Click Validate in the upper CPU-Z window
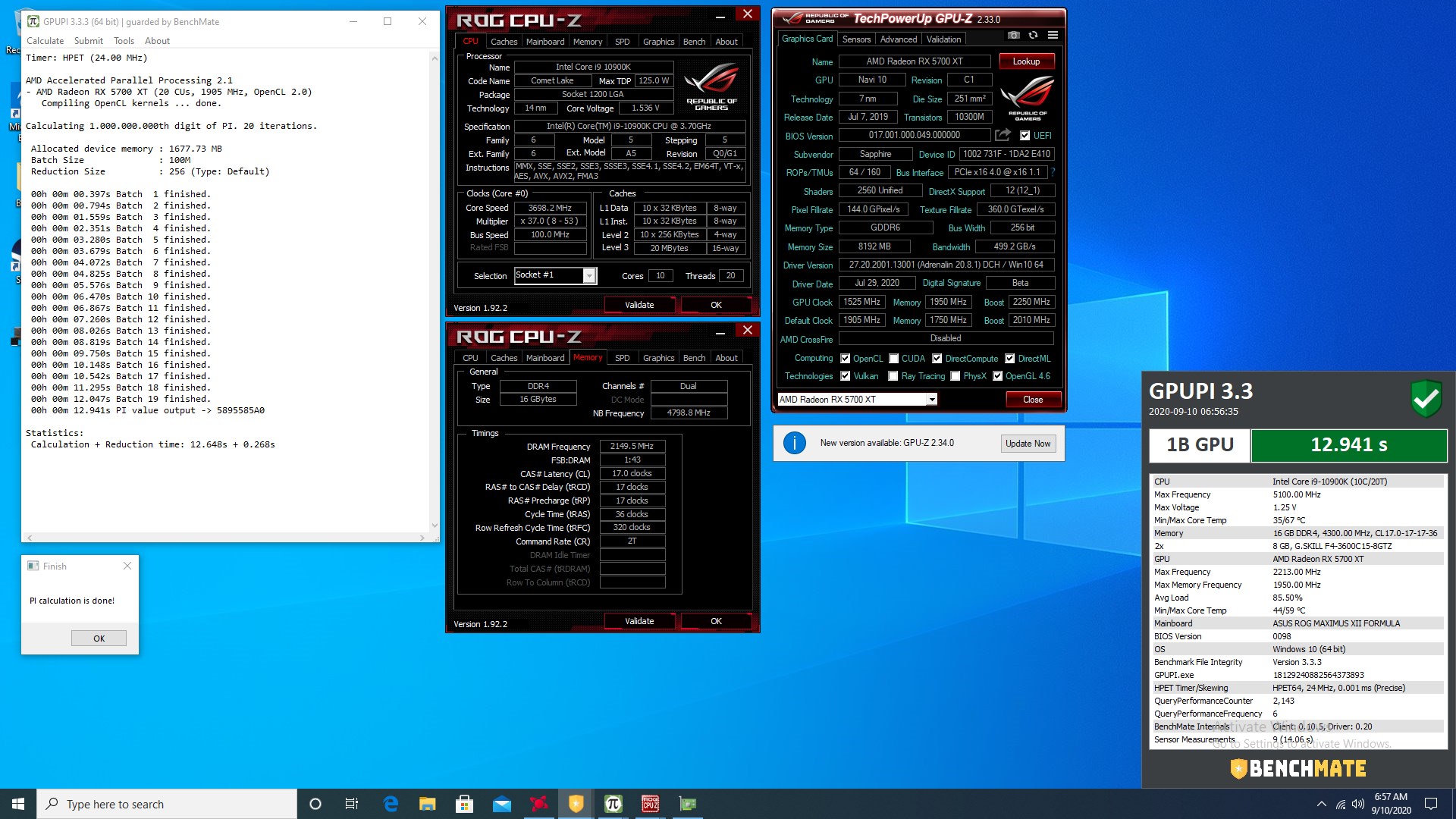 coord(639,305)
